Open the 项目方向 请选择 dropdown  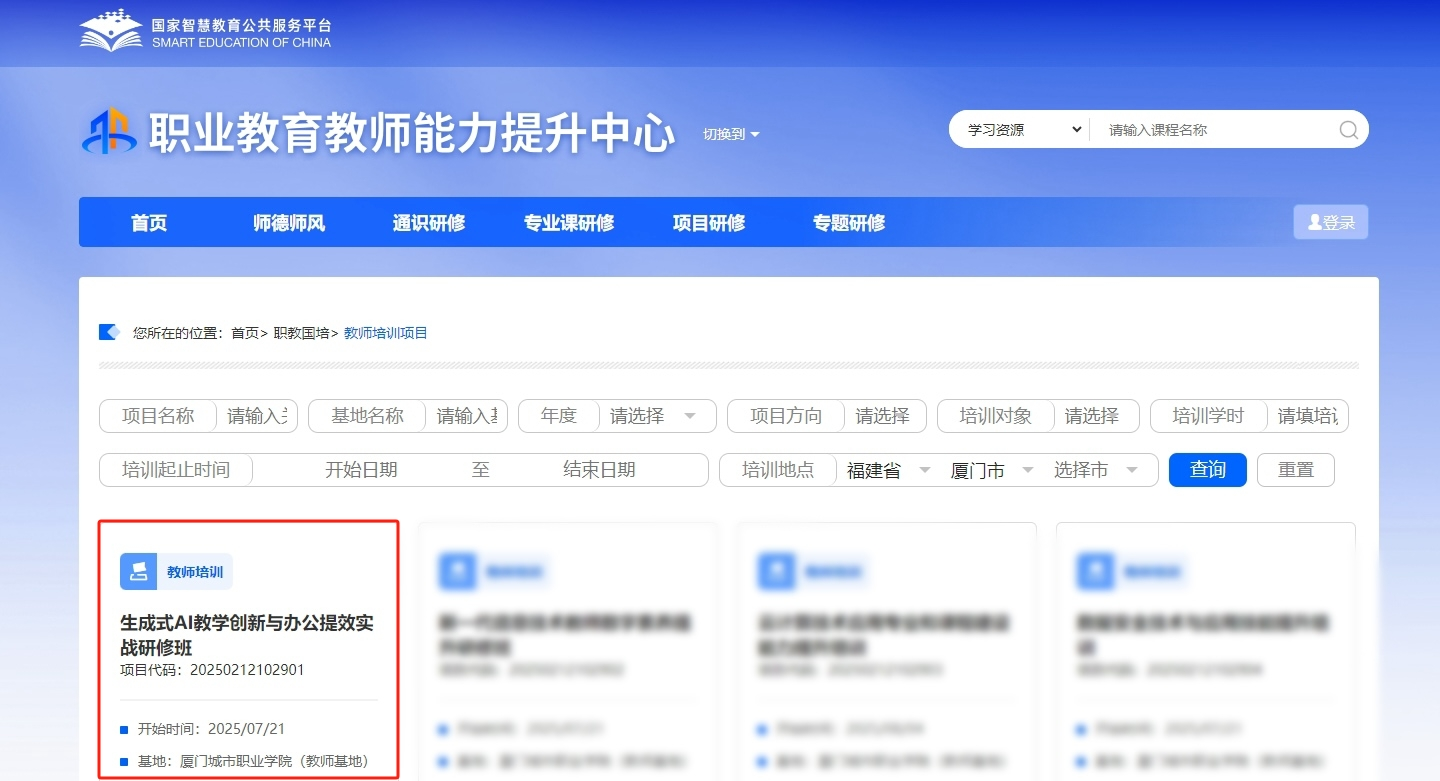point(884,416)
